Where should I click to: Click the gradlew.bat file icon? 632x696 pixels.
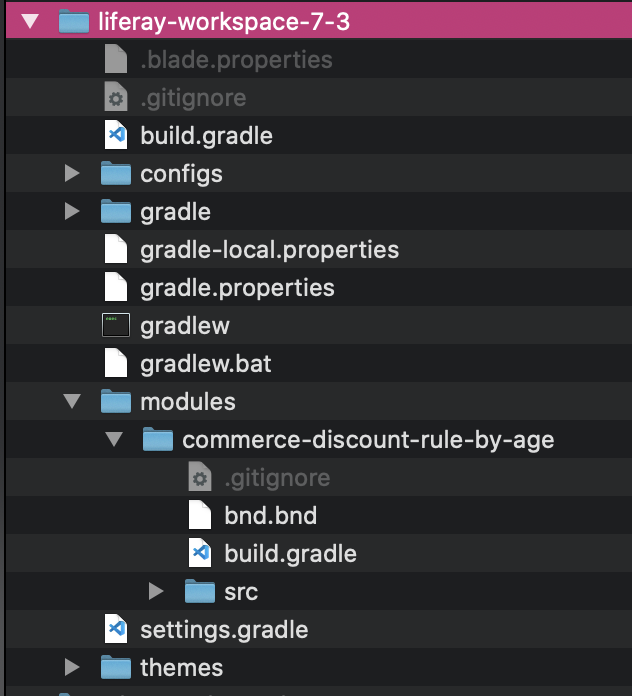116,363
